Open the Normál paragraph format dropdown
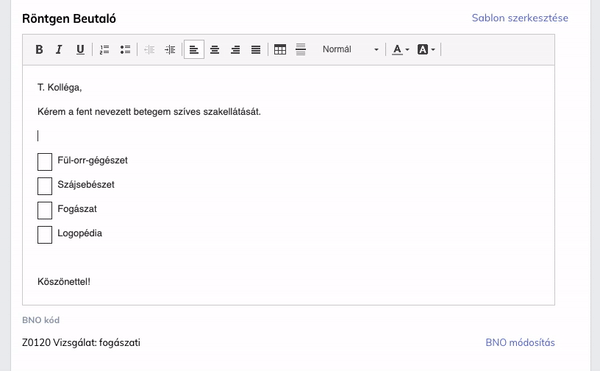 click(x=350, y=49)
